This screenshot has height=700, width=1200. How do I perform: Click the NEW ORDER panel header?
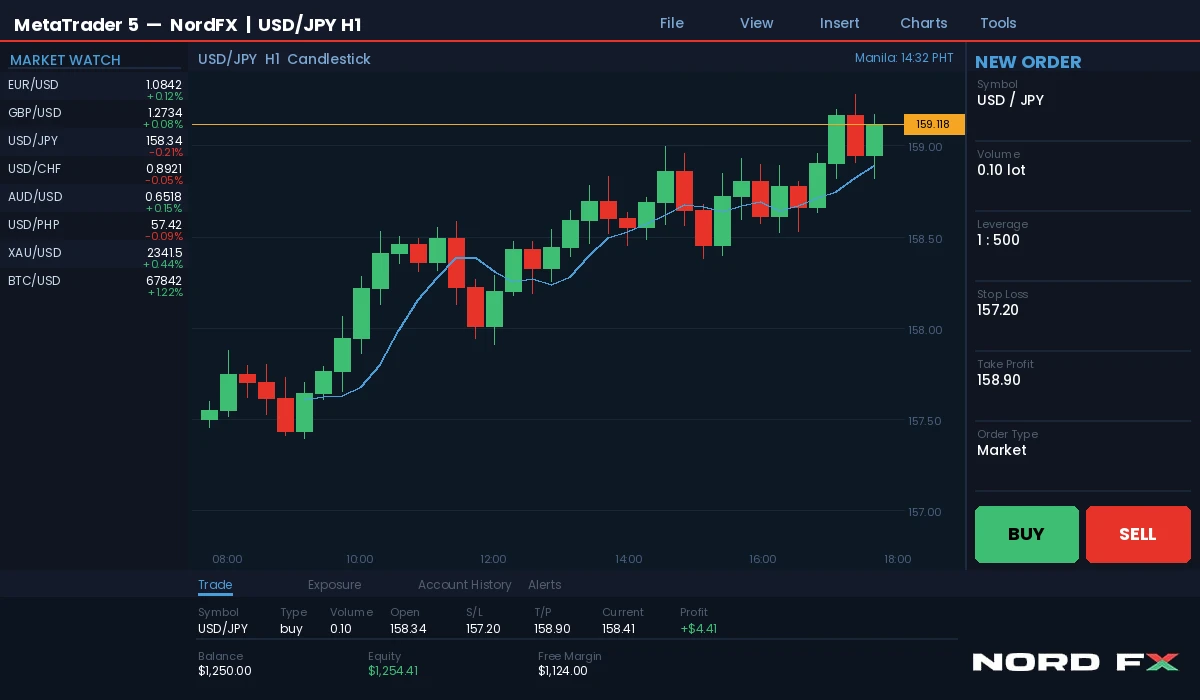click(x=1028, y=62)
